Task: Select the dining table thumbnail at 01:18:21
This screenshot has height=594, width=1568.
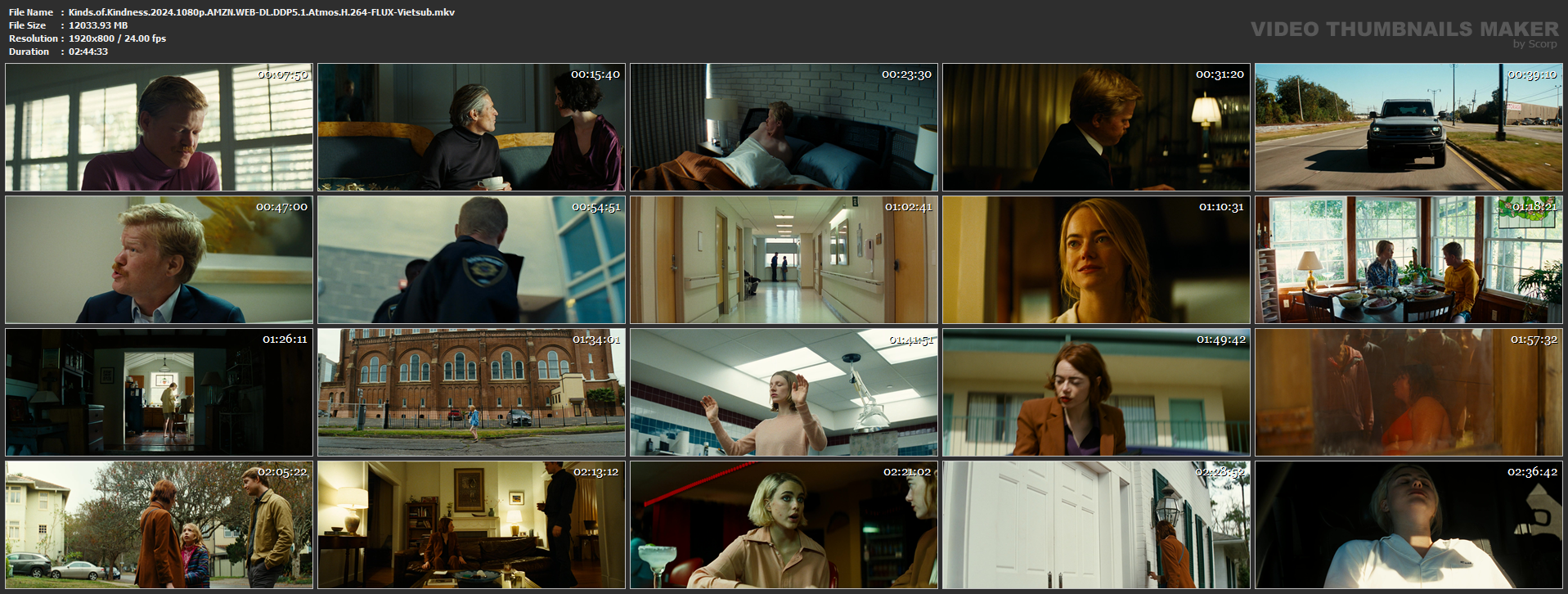Action: (x=1409, y=259)
